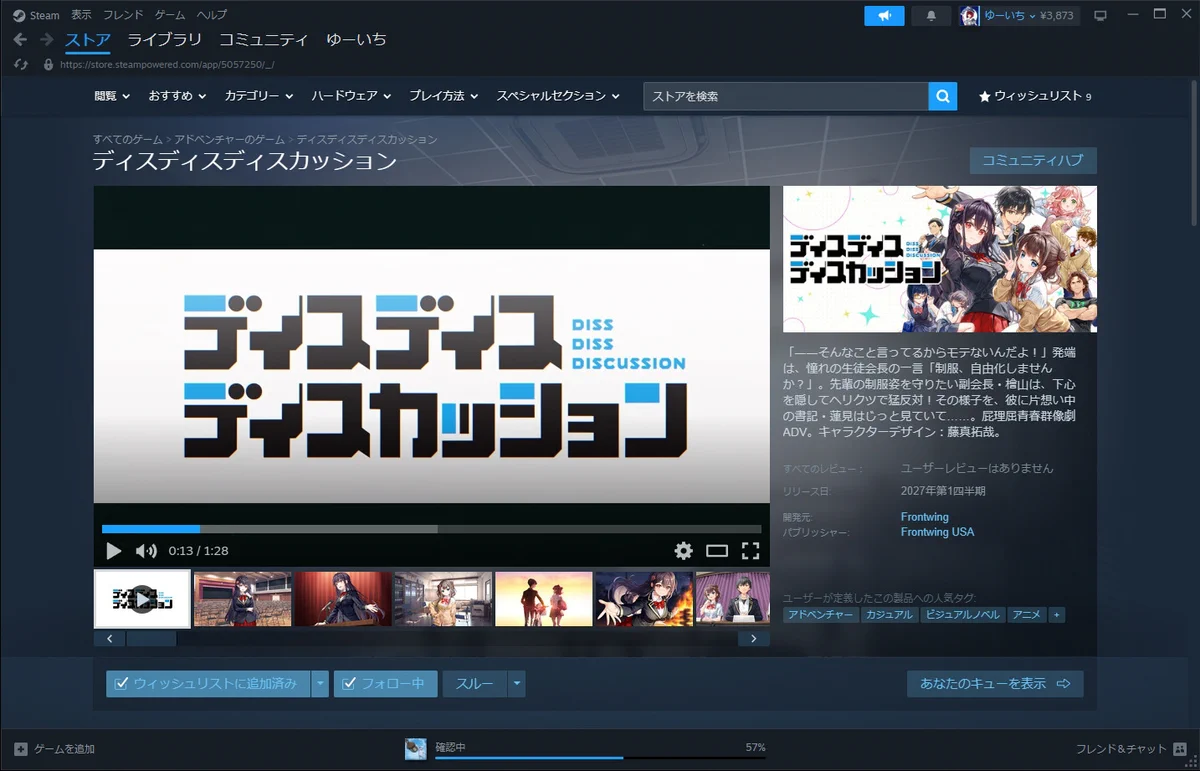The width and height of the screenshot is (1200, 771).
Task: Click the trailer seek bar
Action: tap(431, 529)
